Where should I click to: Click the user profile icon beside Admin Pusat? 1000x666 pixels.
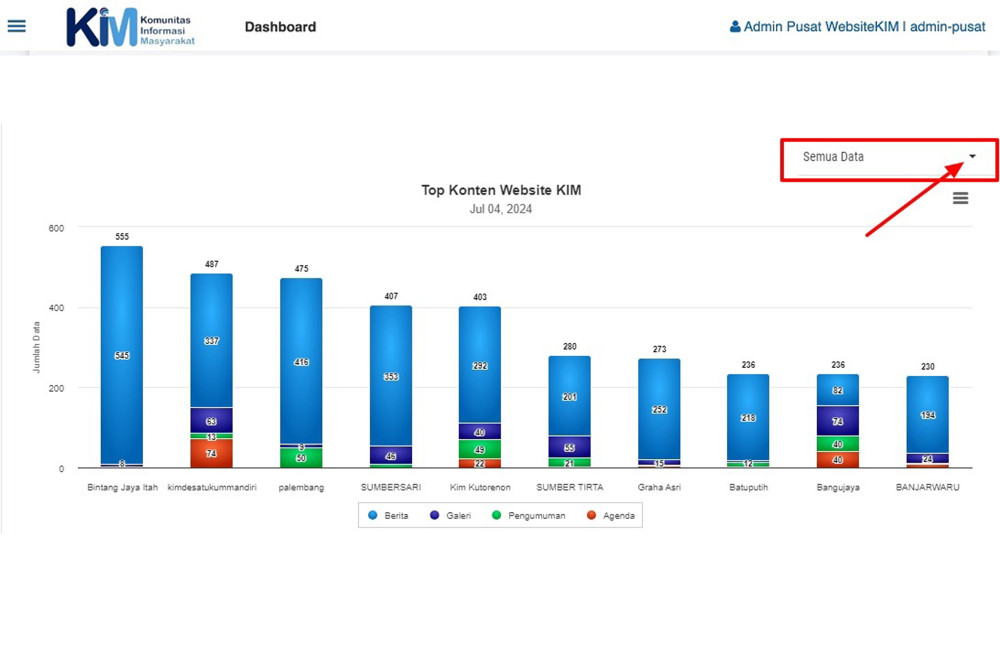(735, 27)
